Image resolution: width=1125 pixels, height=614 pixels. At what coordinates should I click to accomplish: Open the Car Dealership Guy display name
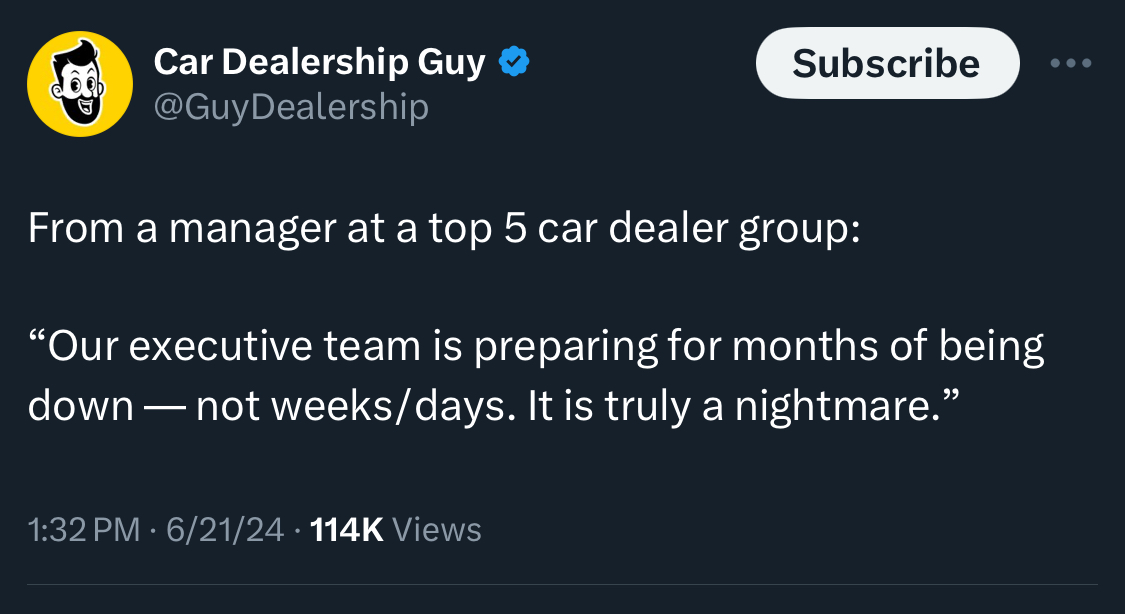(x=319, y=62)
